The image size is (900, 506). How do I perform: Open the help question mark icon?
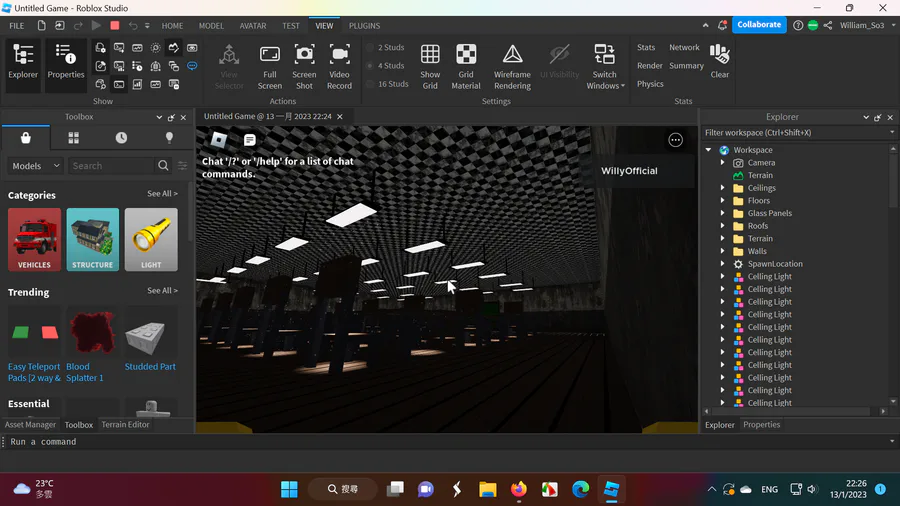coord(797,25)
